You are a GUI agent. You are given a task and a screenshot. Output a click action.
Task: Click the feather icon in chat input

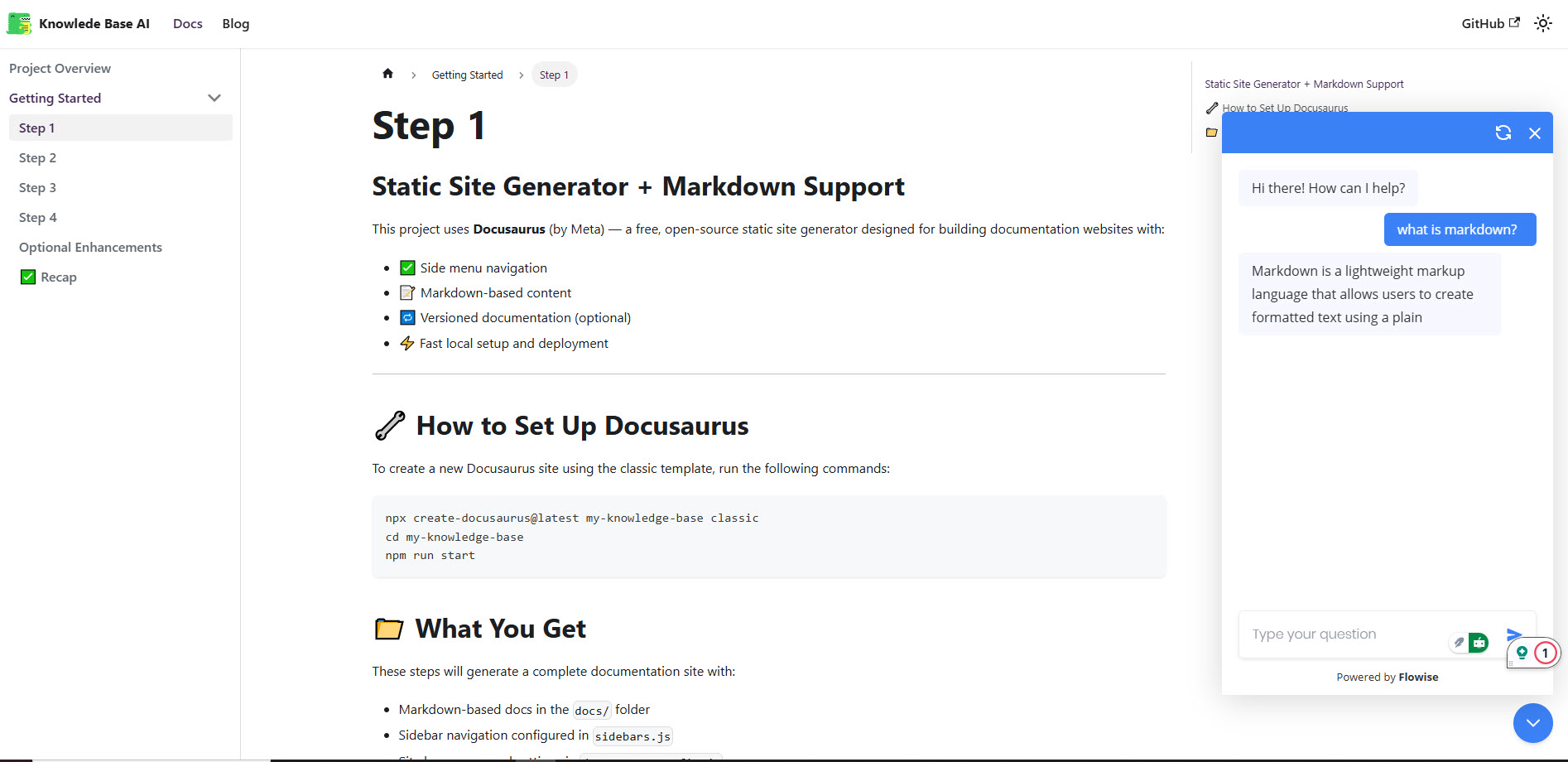tap(1459, 642)
